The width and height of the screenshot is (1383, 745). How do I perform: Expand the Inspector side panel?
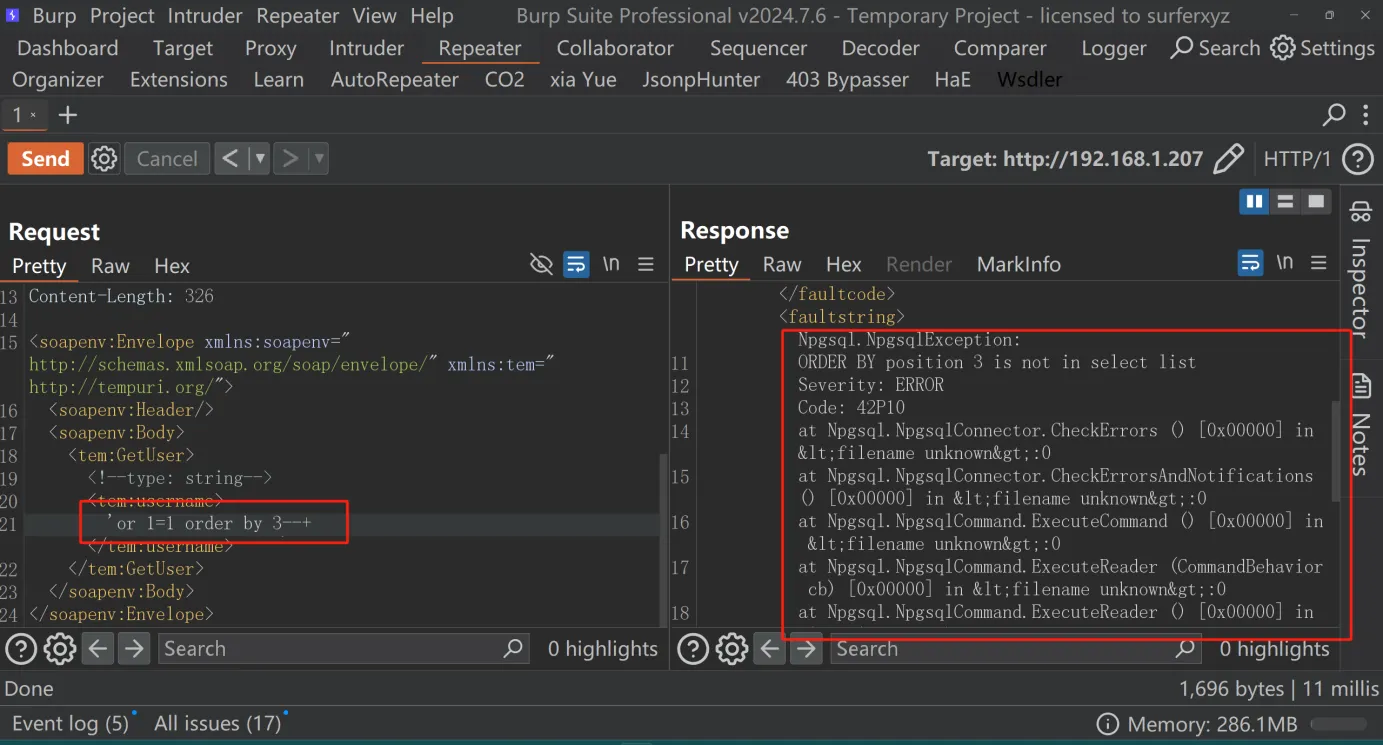coord(1360,270)
